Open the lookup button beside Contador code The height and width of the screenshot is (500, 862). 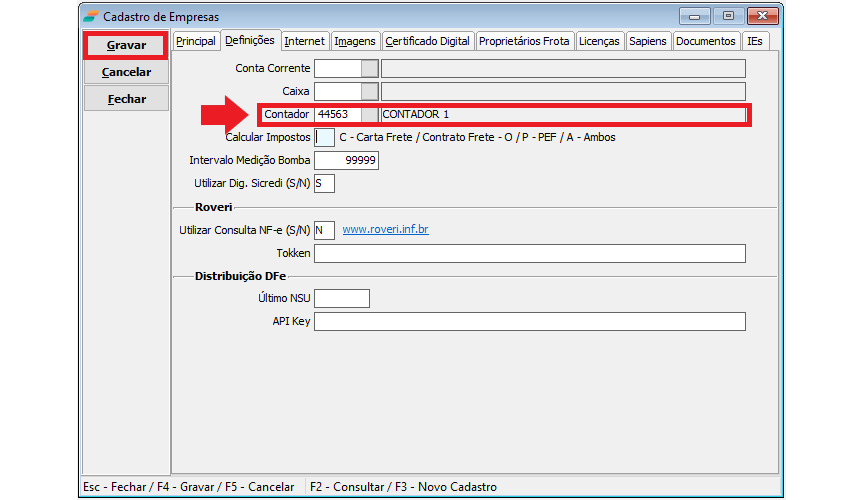(370, 115)
